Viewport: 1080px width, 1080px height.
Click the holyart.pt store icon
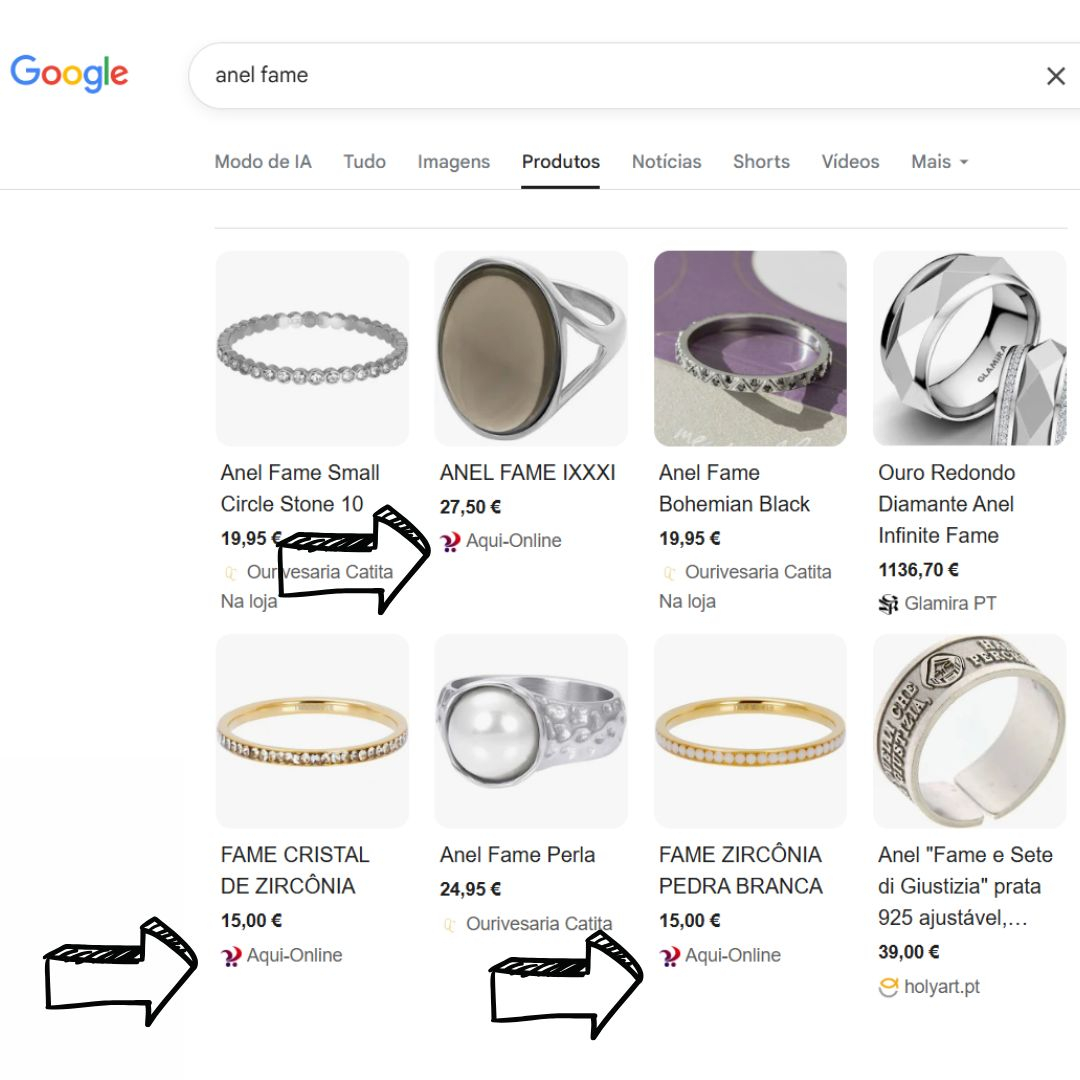pos(888,987)
